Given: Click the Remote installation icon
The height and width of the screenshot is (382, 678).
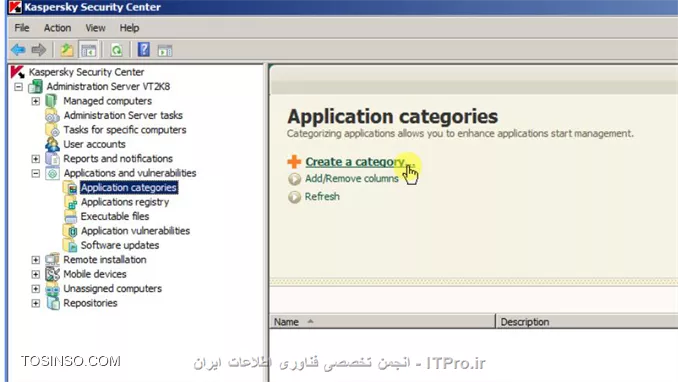Looking at the screenshot, I should point(52,260).
